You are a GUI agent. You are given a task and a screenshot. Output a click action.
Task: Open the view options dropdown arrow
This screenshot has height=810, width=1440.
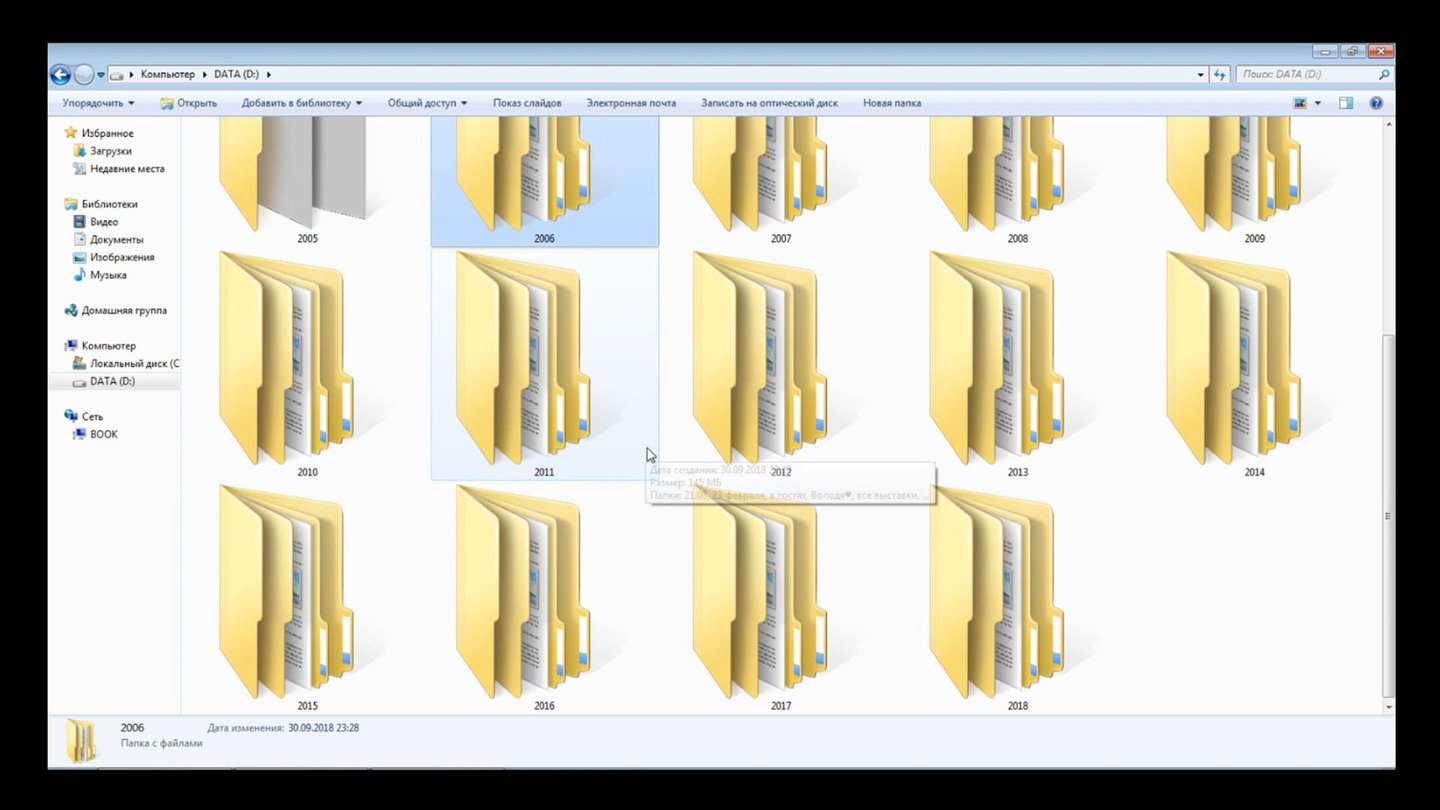pos(1318,103)
